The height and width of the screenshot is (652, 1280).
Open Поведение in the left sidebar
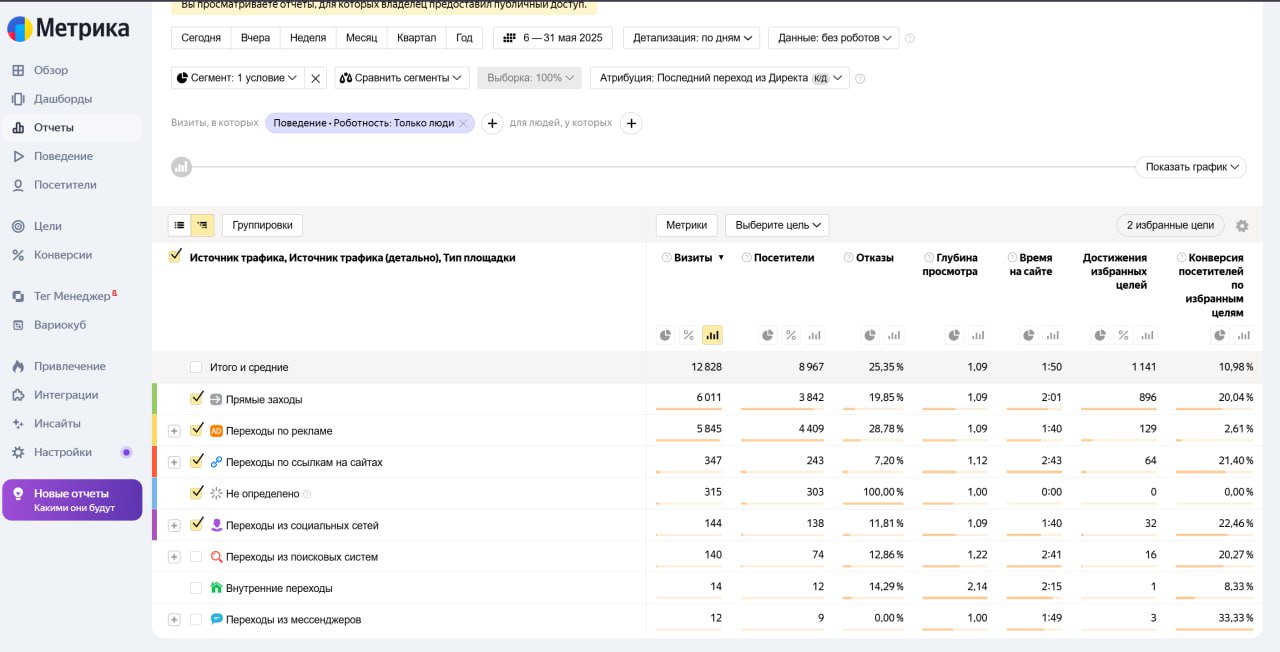62,156
